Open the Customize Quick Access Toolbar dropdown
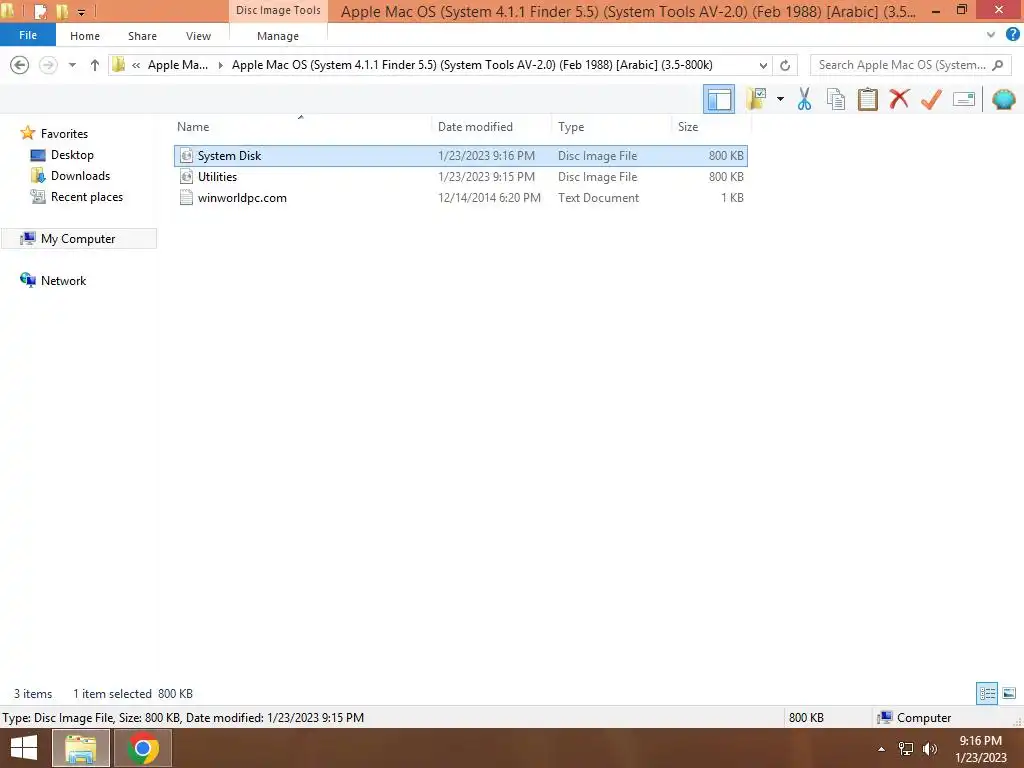The height and width of the screenshot is (768, 1024). pos(82,12)
